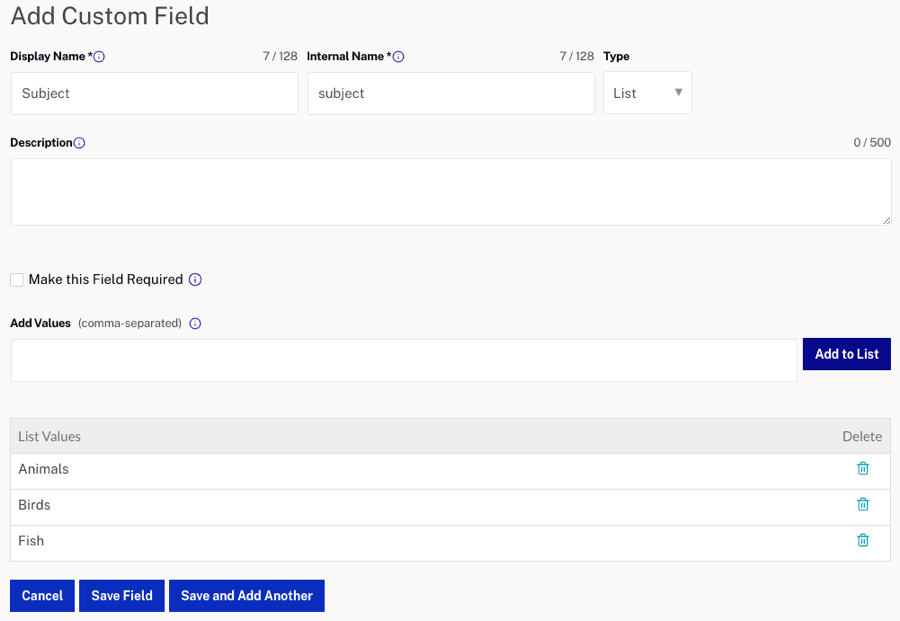Click the Add to List button

click(x=846, y=353)
